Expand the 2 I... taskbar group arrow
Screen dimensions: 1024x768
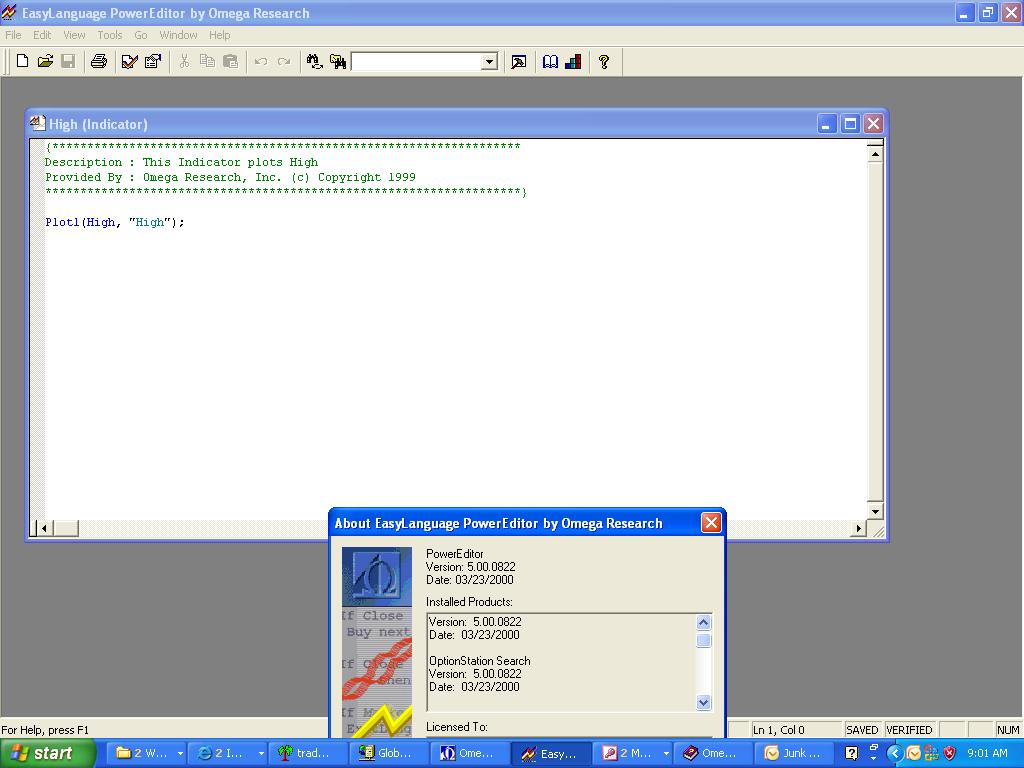point(261,753)
